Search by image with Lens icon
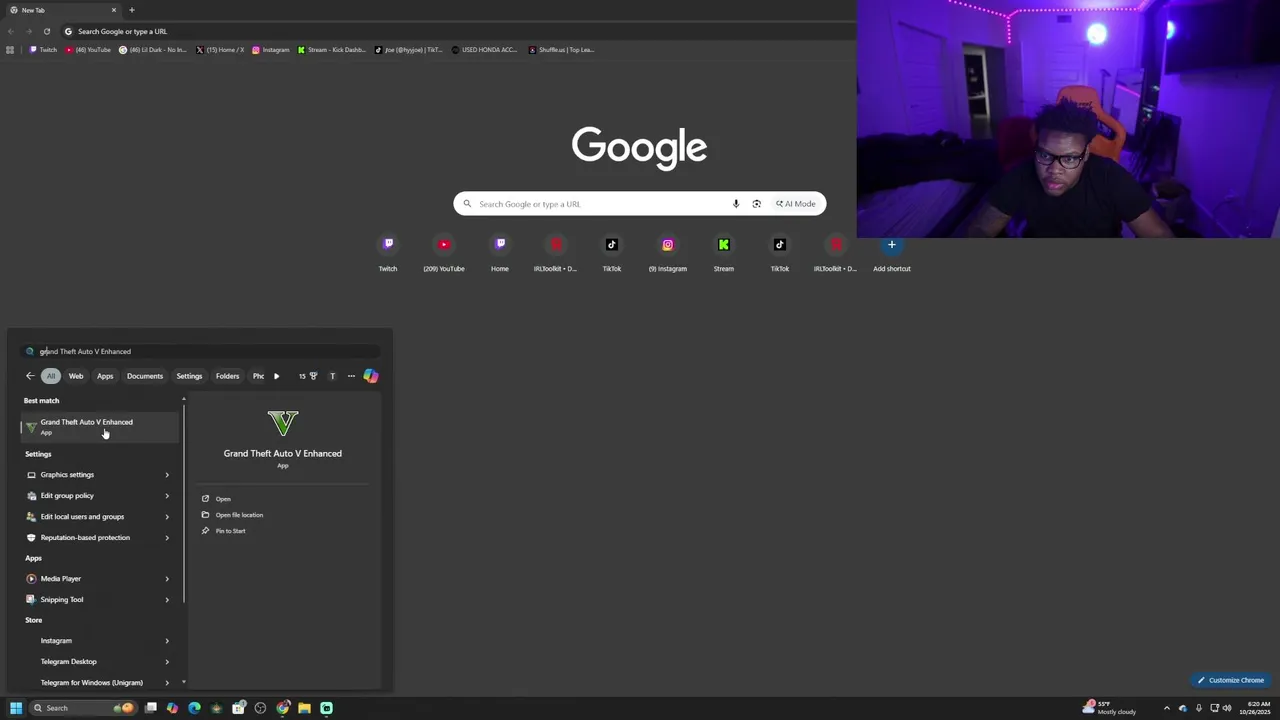This screenshot has width=1280, height=720. [x=756, y=204]
